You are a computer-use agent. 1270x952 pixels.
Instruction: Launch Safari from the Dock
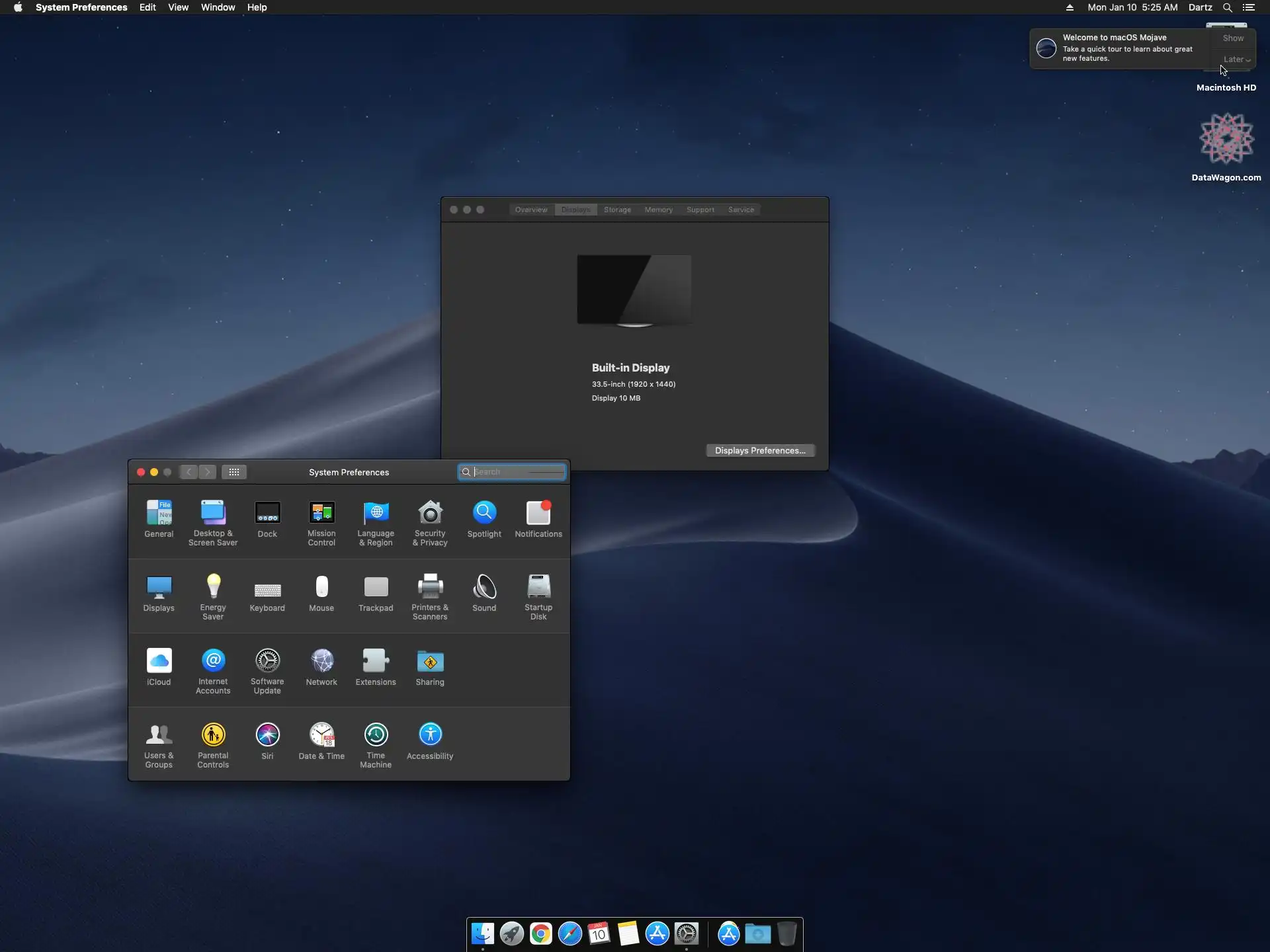[570, 933]
